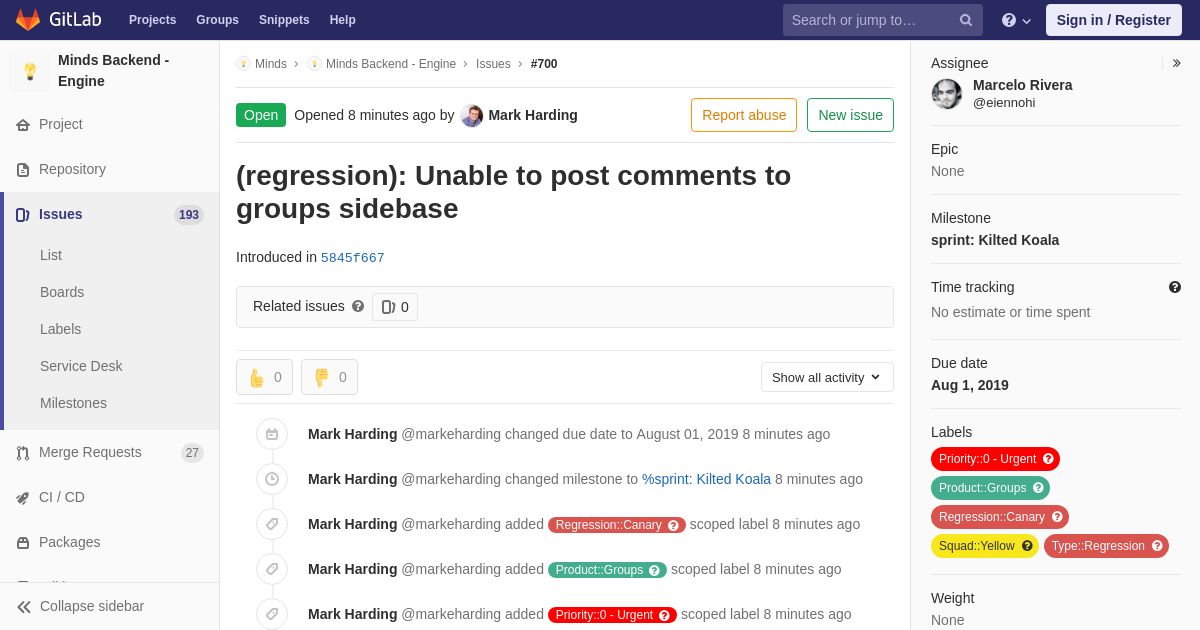Screen dimensions: 1200x630
Task: Click the Priority::0 - Urgent label help icon
Action: point(1048,459)
